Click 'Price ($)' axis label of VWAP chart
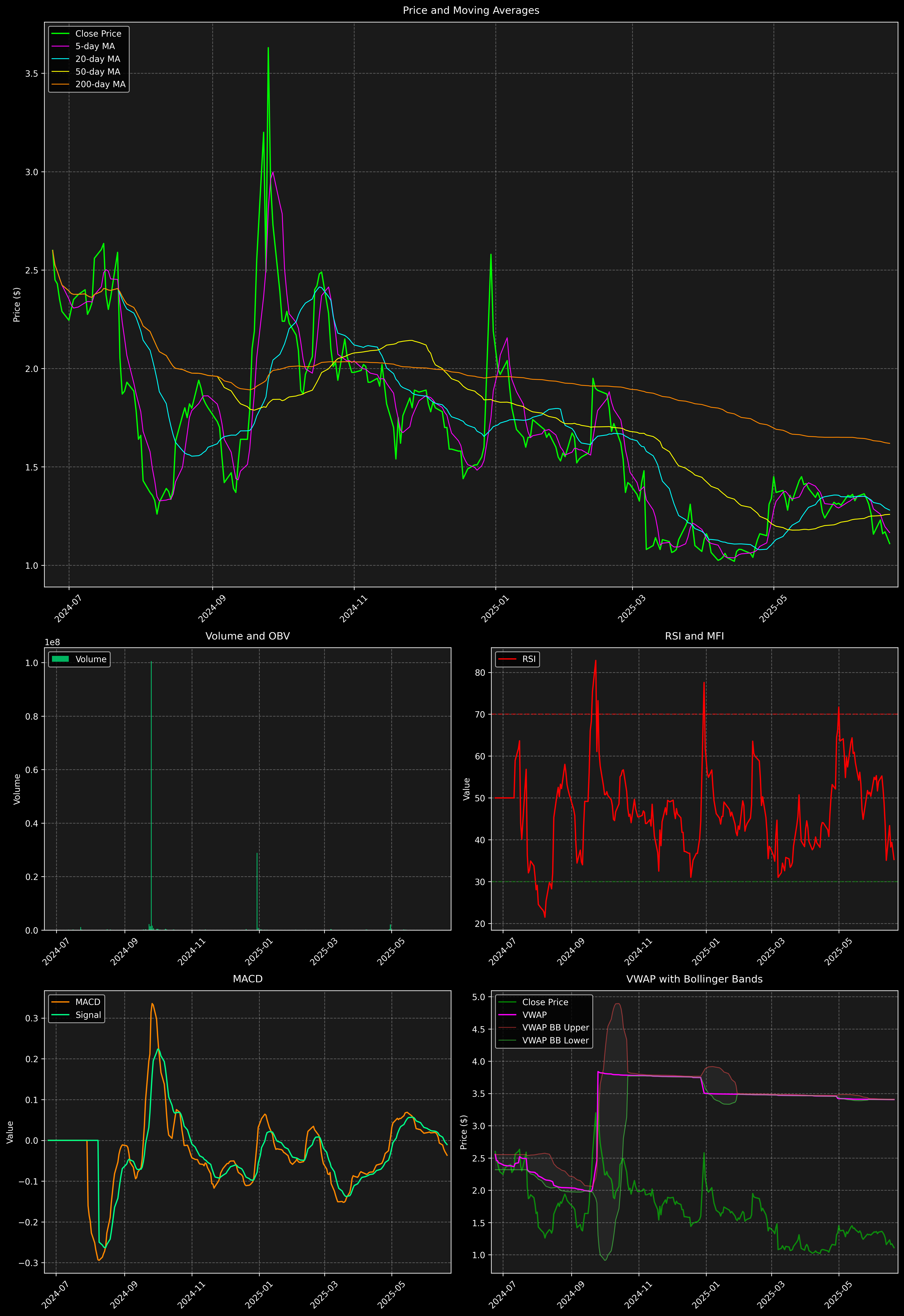The width and height of the screenshot is (904, 1316). [x=464, y=1132]
